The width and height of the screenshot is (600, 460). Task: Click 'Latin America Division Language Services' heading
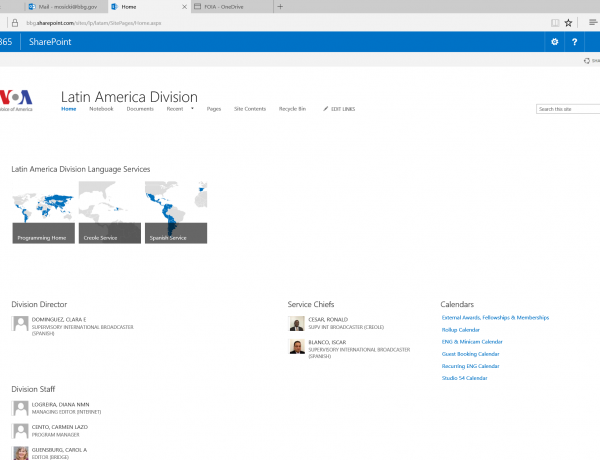click(x=81, y=169)
